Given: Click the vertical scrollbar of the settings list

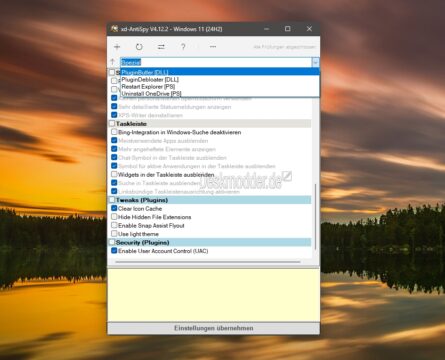Looking at the screenshot, I should 315,216.
